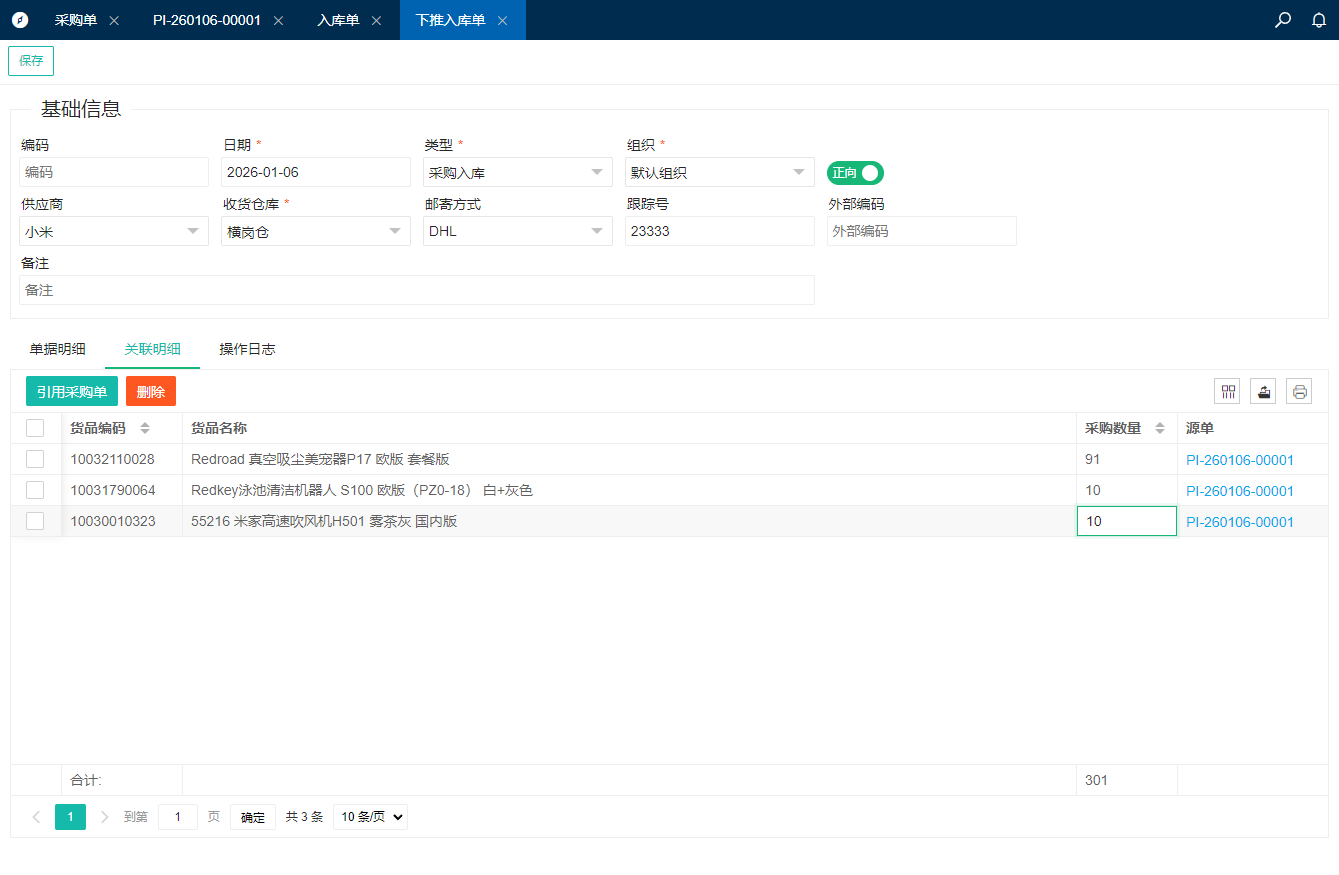The image size is (1339, 875).
Task: Click the compass navigation icon
Action: (x=20, y=20)
